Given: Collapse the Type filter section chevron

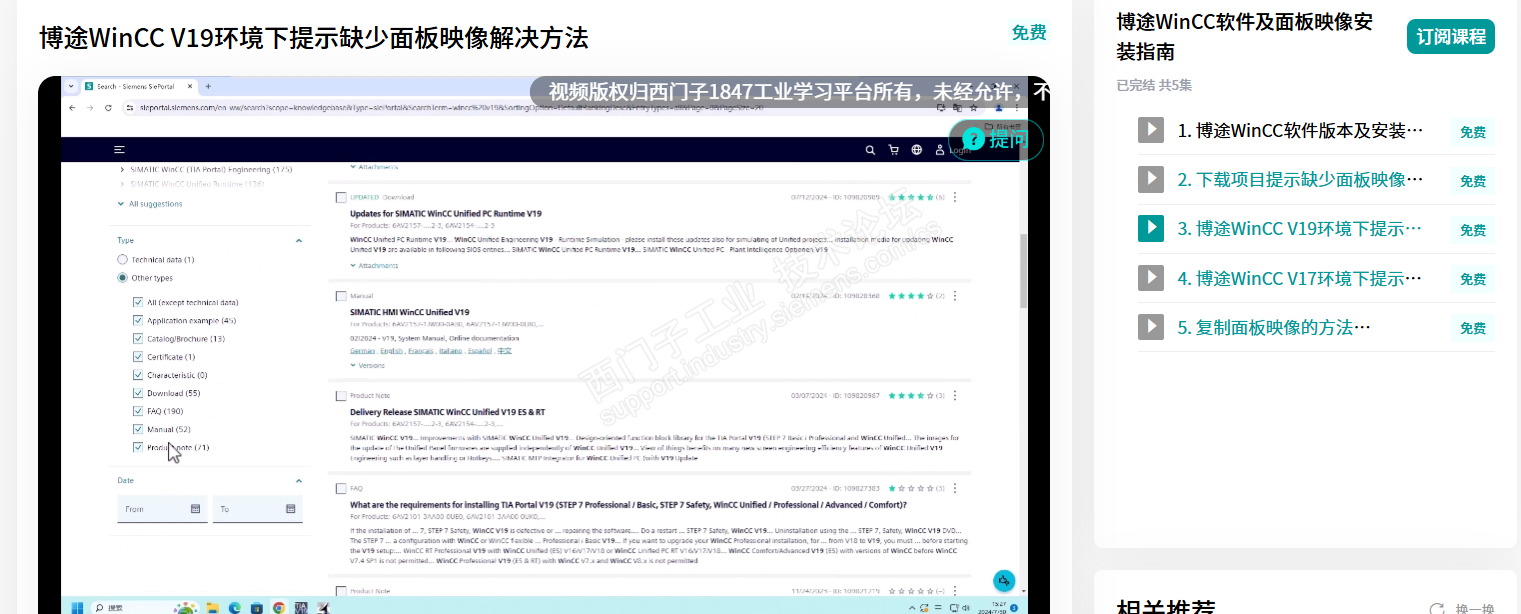Looking at the screenshot, I should [x=298, y=241].
